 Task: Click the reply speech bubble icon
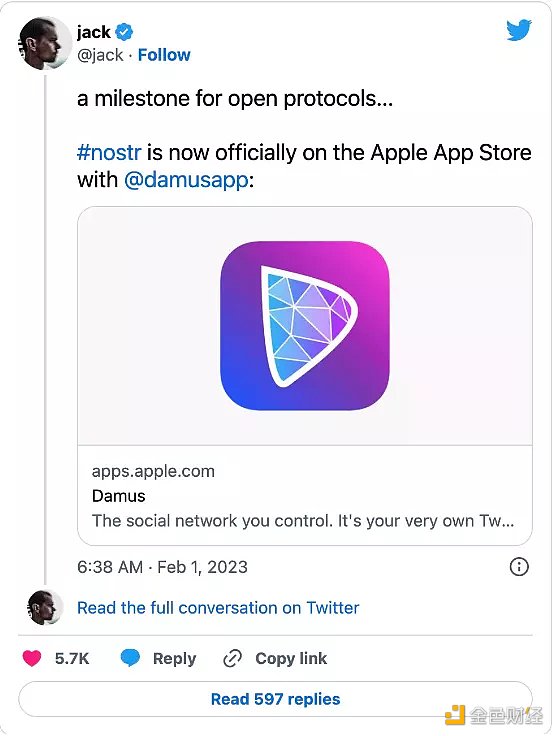130,658
